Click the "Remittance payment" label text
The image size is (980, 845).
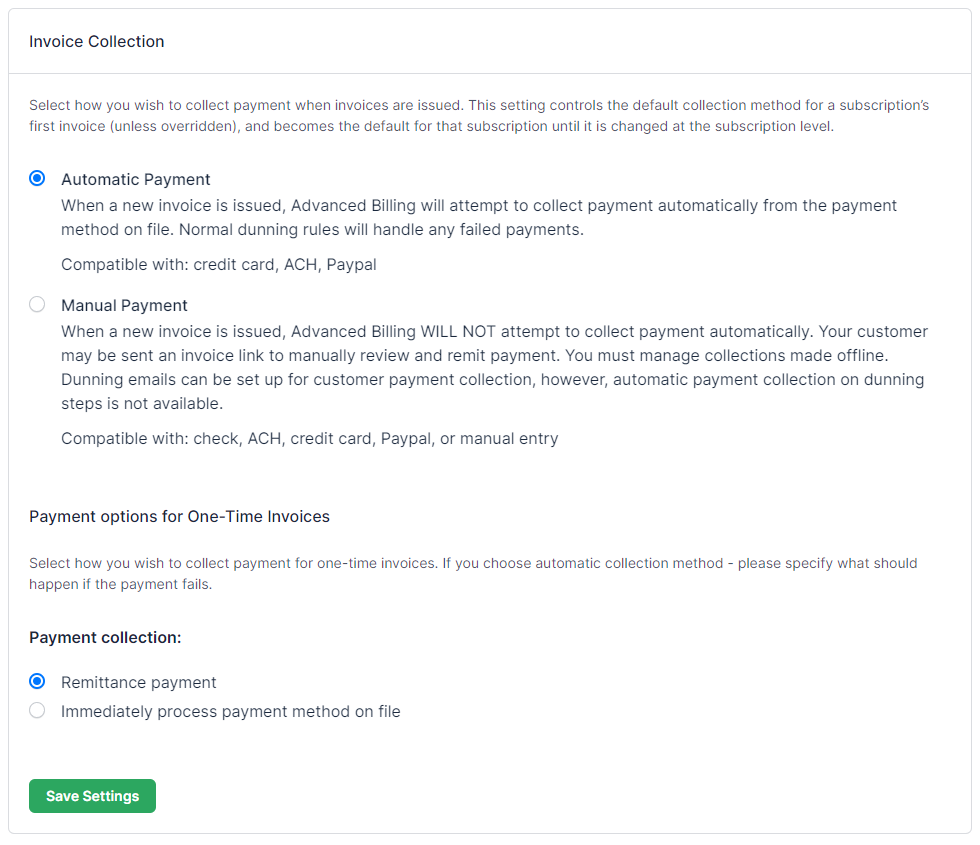(138, 682)
